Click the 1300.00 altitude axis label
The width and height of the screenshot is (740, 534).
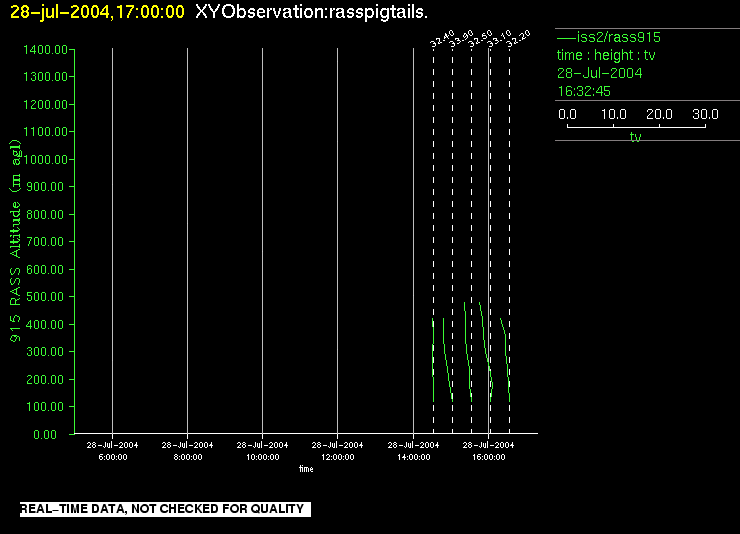tap(45, 76)
